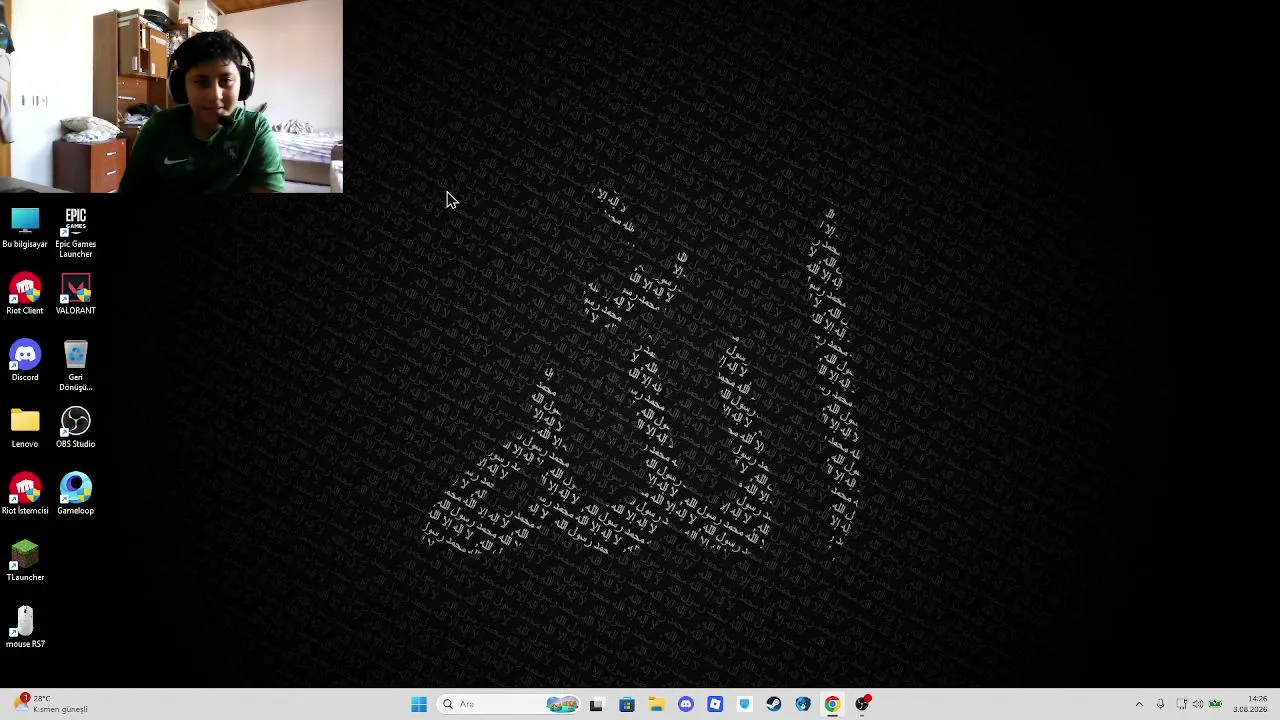
Task: Open File Explorer from the taskbar
Action: coord(656,704)
